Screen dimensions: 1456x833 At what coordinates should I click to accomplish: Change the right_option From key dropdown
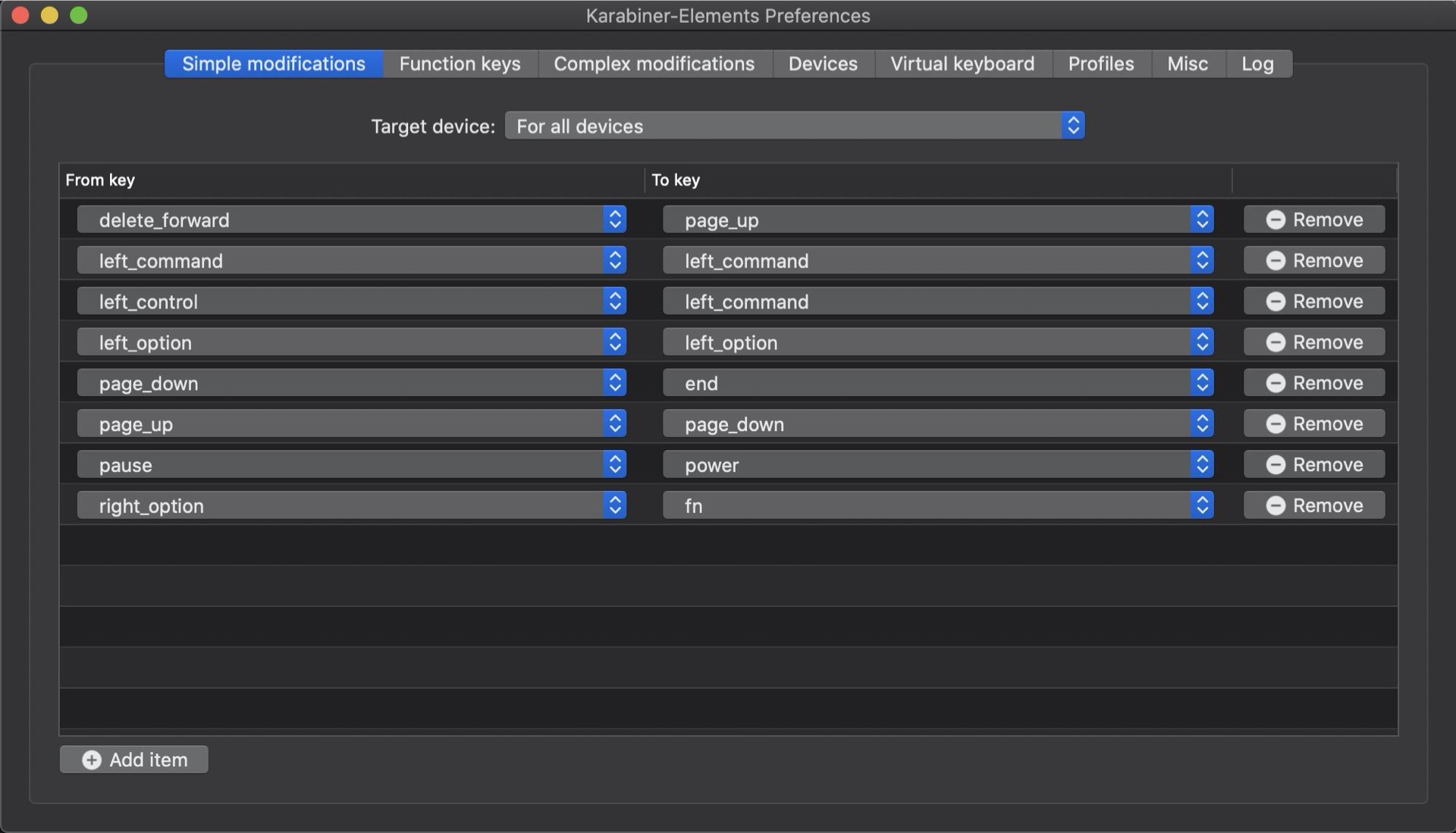[x=351, y=505]
